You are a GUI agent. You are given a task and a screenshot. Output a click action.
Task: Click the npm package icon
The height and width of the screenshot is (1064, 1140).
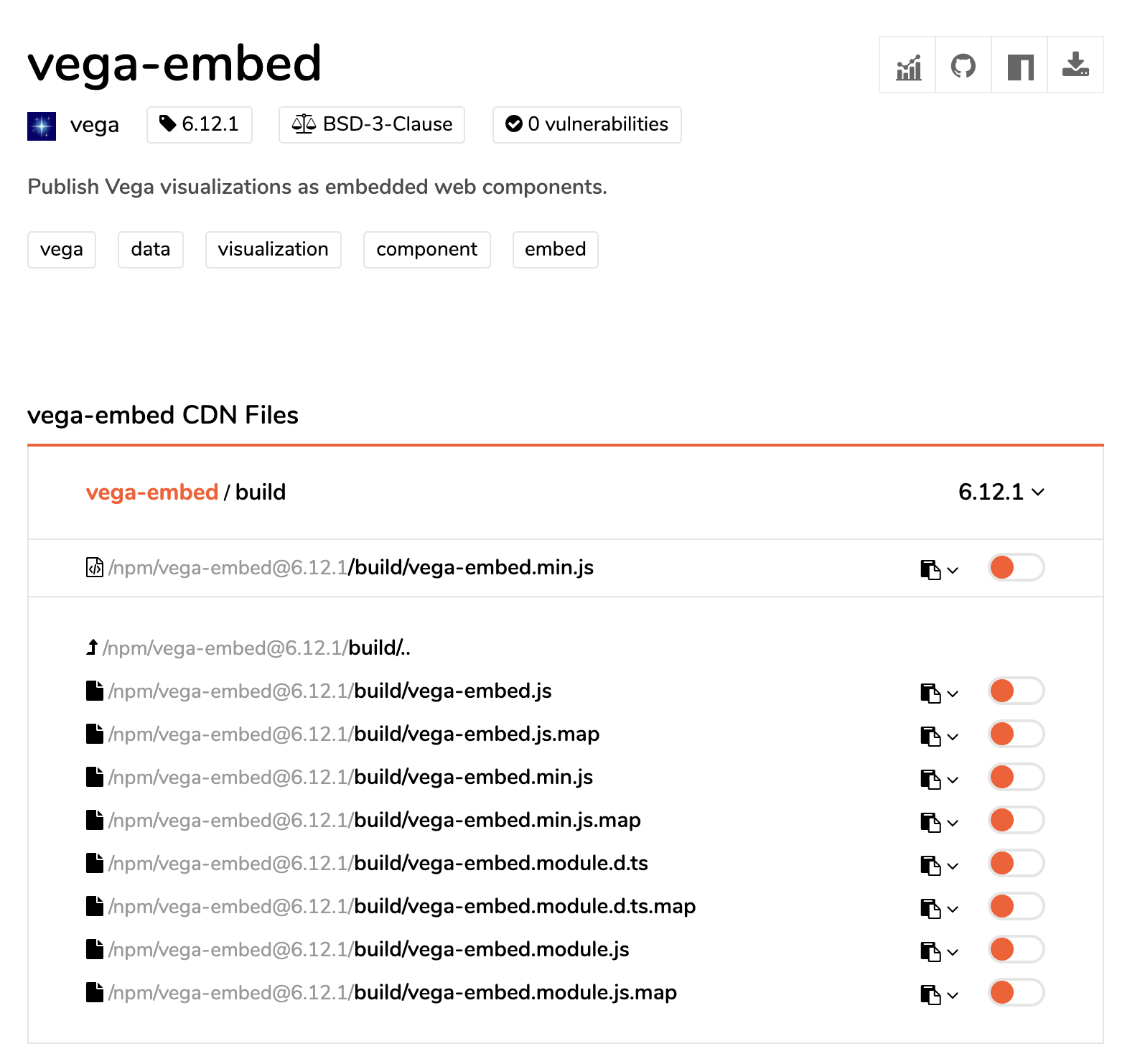[x=1019, y=66]
